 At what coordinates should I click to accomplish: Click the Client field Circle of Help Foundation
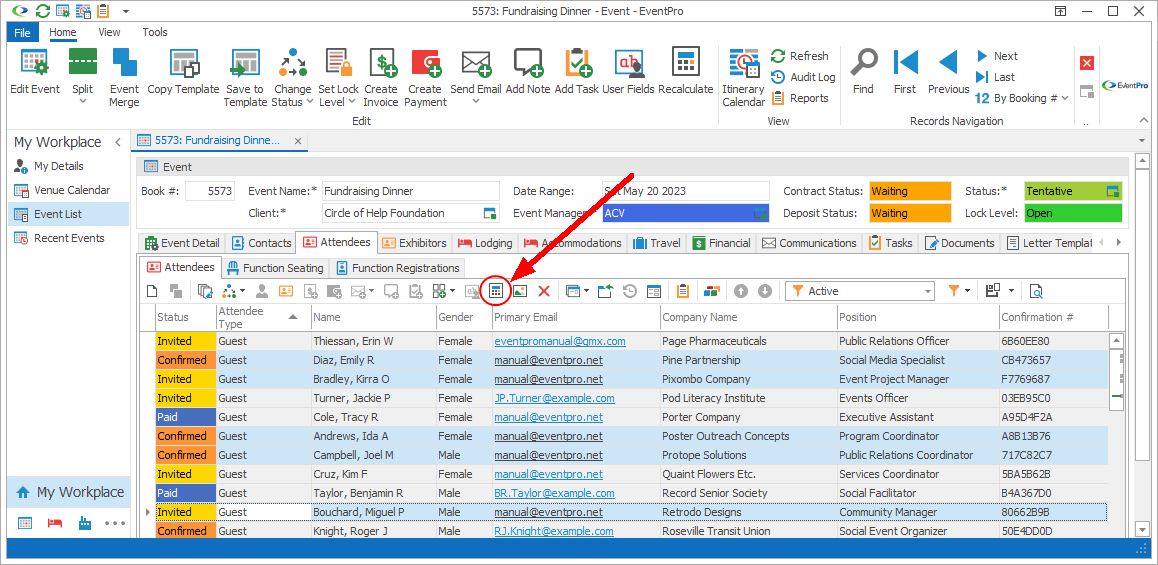click(411, 213)
